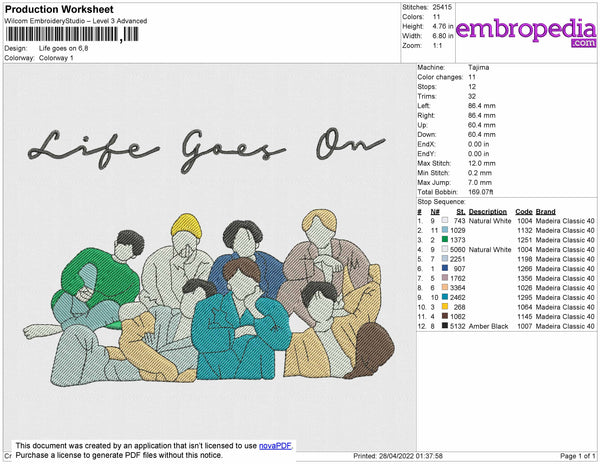This screenshot has width=600, height=464.
Task: Click the Max Stitch value '12.0 mm'
Action: [481, 163]
